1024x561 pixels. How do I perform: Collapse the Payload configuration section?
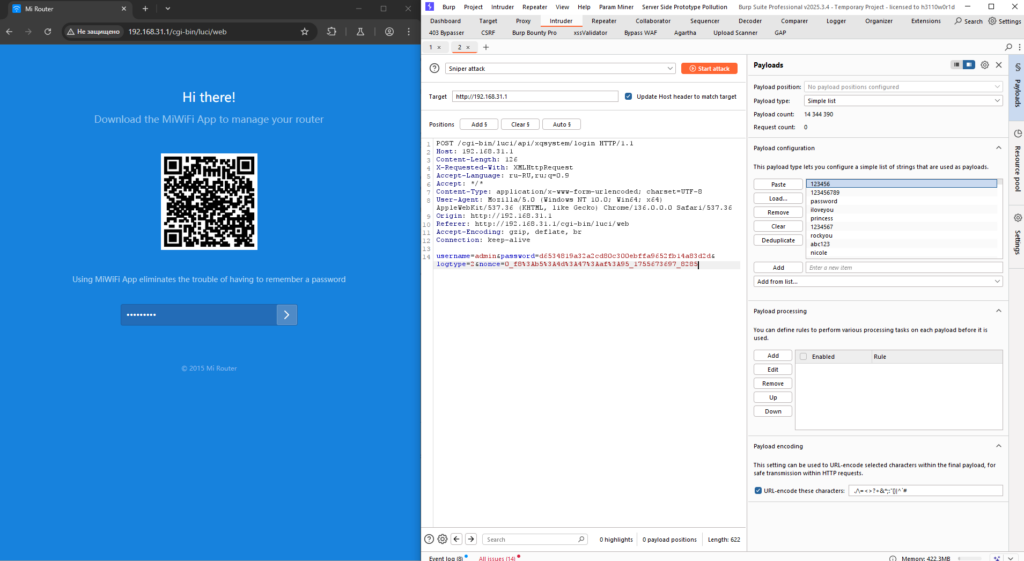[999, 148]
